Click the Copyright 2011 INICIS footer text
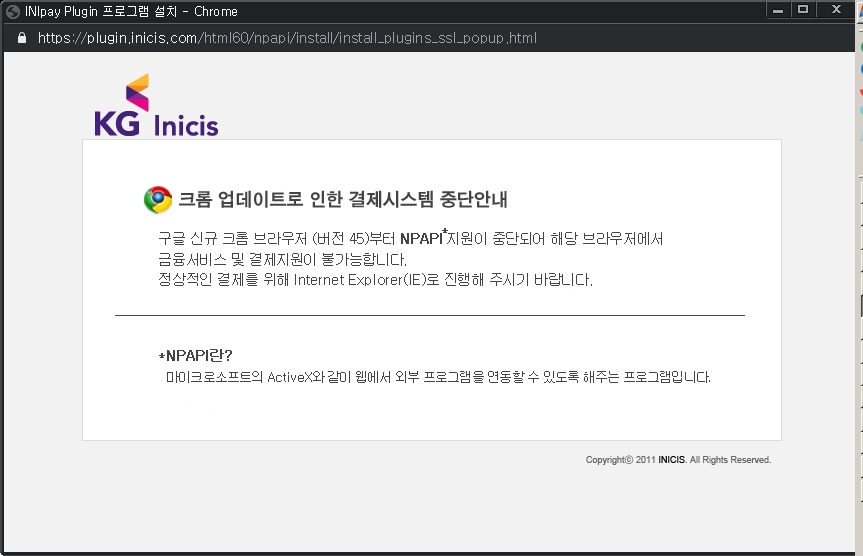 click(x=678, y=460)
